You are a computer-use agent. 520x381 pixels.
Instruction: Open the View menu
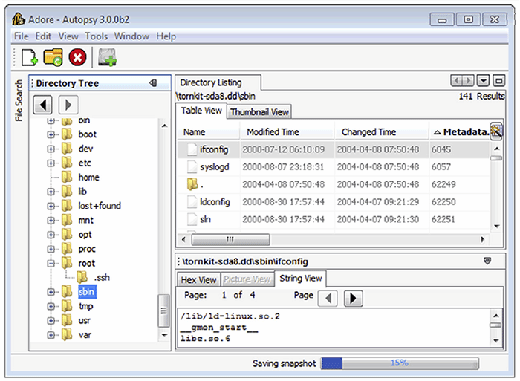point(68,36)
